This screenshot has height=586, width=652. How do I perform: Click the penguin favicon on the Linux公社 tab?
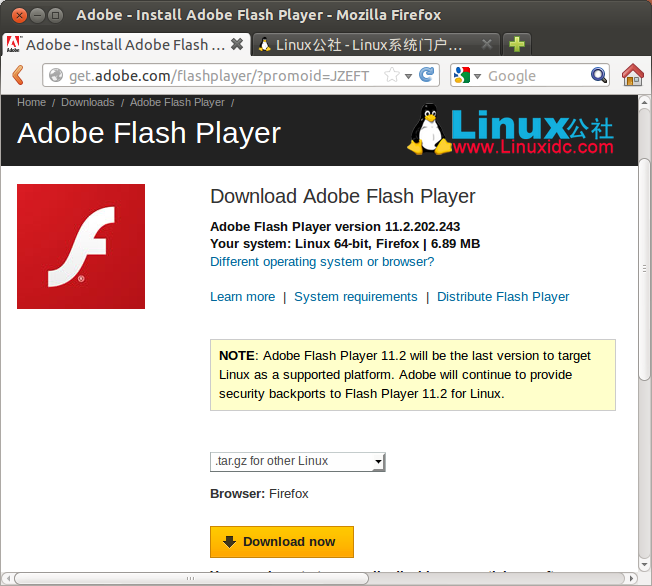264,44
